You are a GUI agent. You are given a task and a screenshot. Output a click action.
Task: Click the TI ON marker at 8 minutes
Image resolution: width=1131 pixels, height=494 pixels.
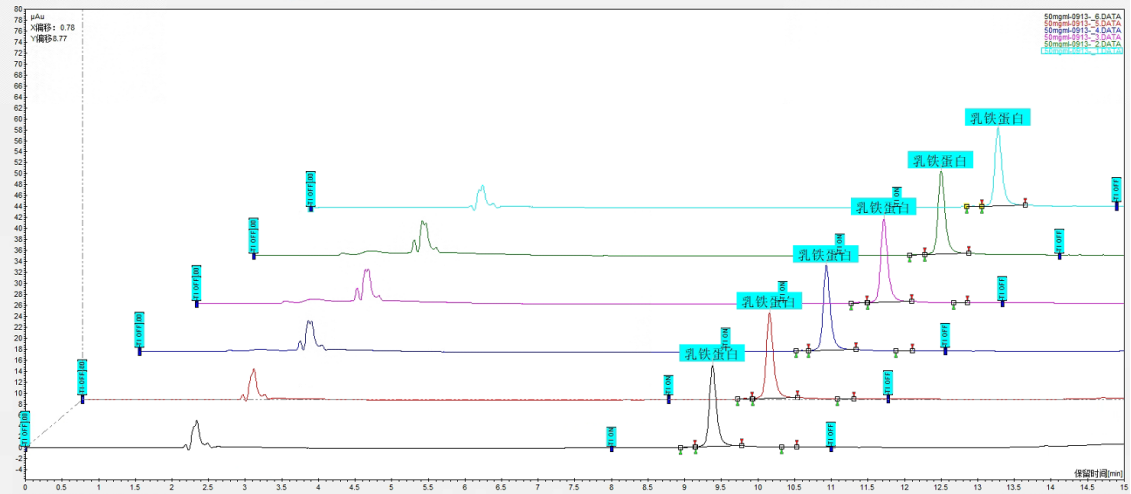tap(612, 437)
